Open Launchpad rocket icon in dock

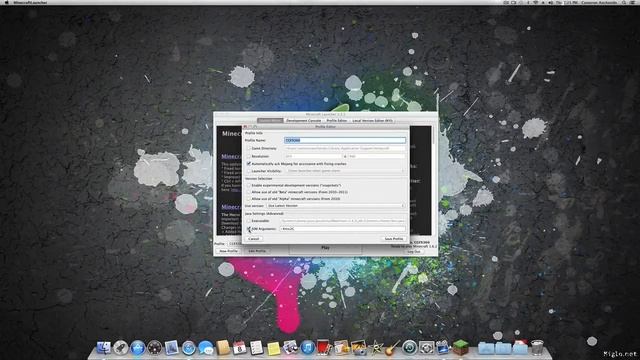coord(120,348)
